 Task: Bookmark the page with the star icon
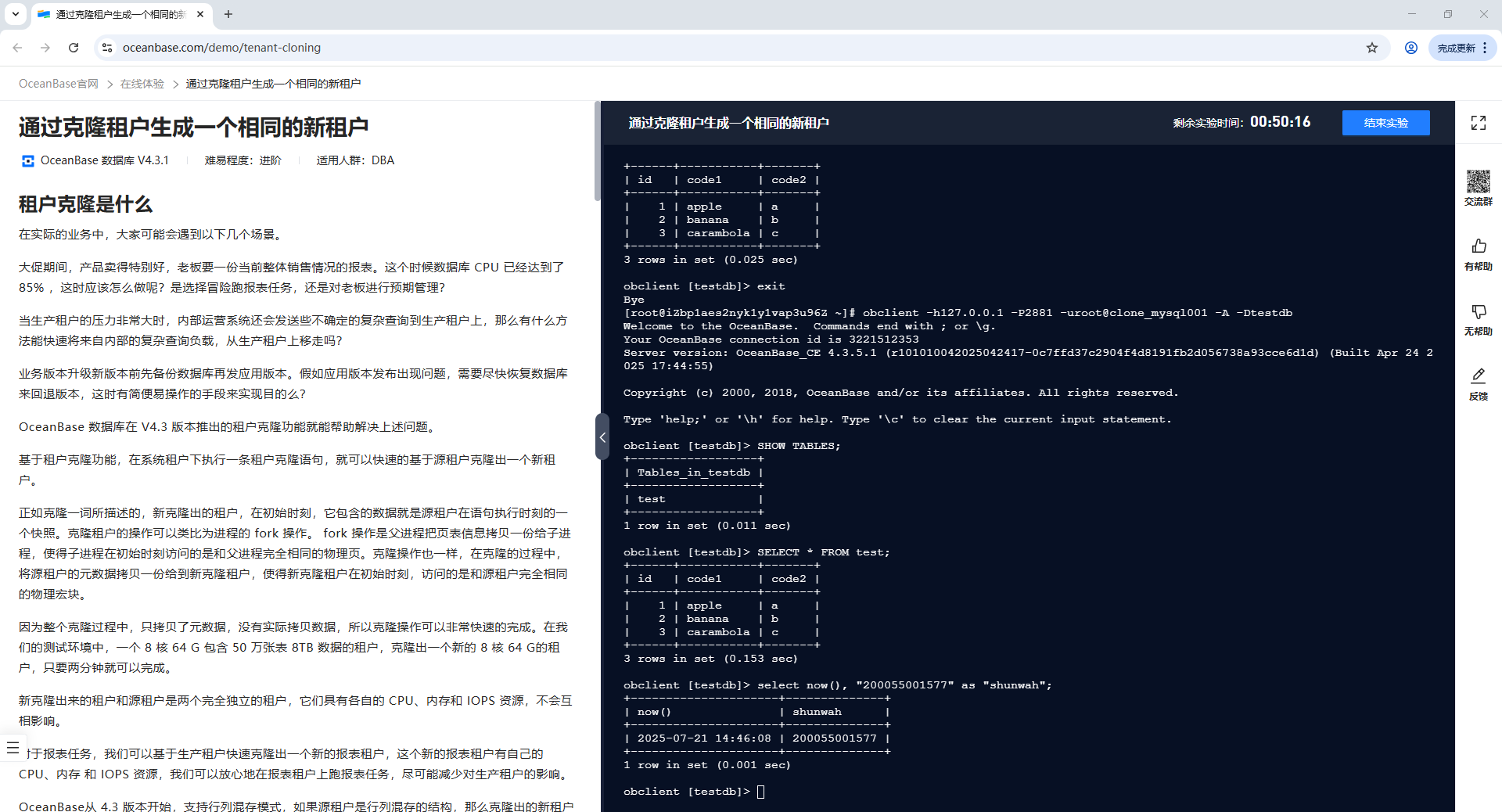[x=1372, y=48]
